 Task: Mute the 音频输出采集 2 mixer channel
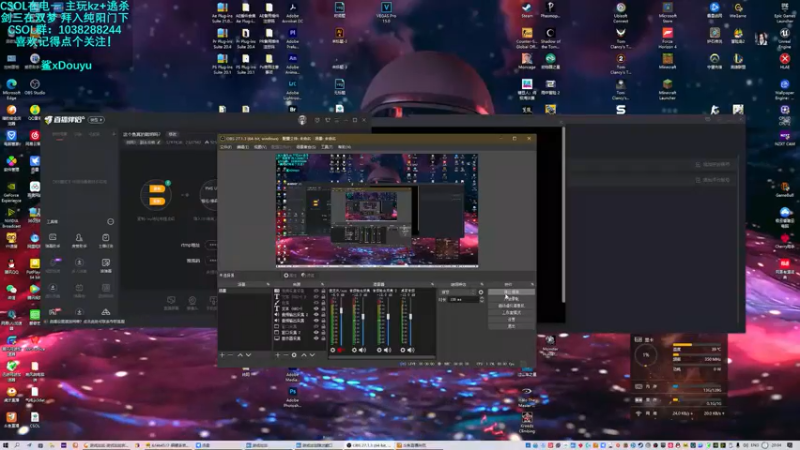click(x=387, y=350)
